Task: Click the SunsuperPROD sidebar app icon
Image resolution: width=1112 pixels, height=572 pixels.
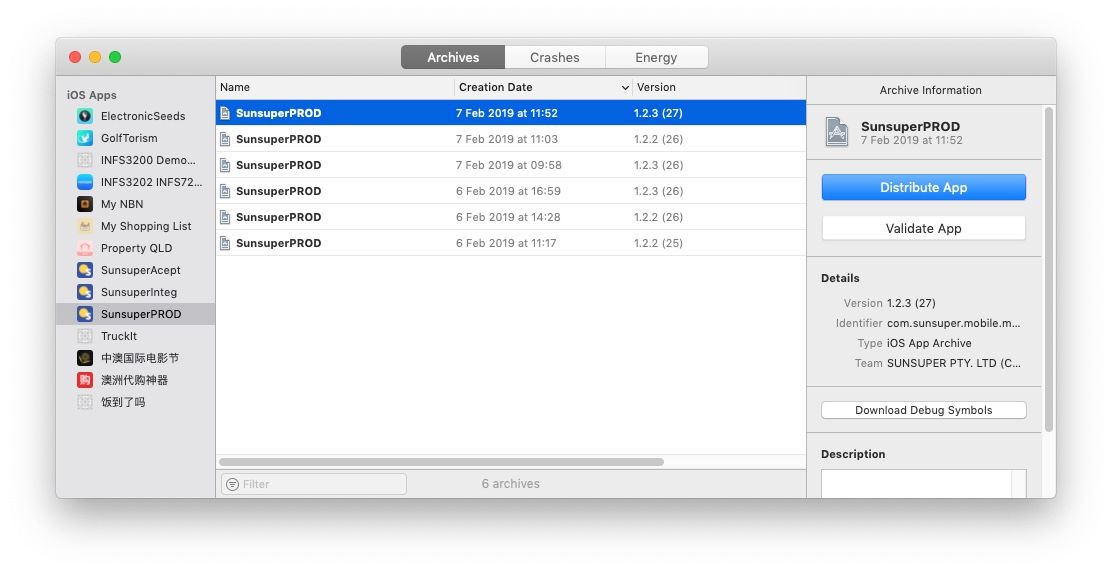Action: click(85, 313)
